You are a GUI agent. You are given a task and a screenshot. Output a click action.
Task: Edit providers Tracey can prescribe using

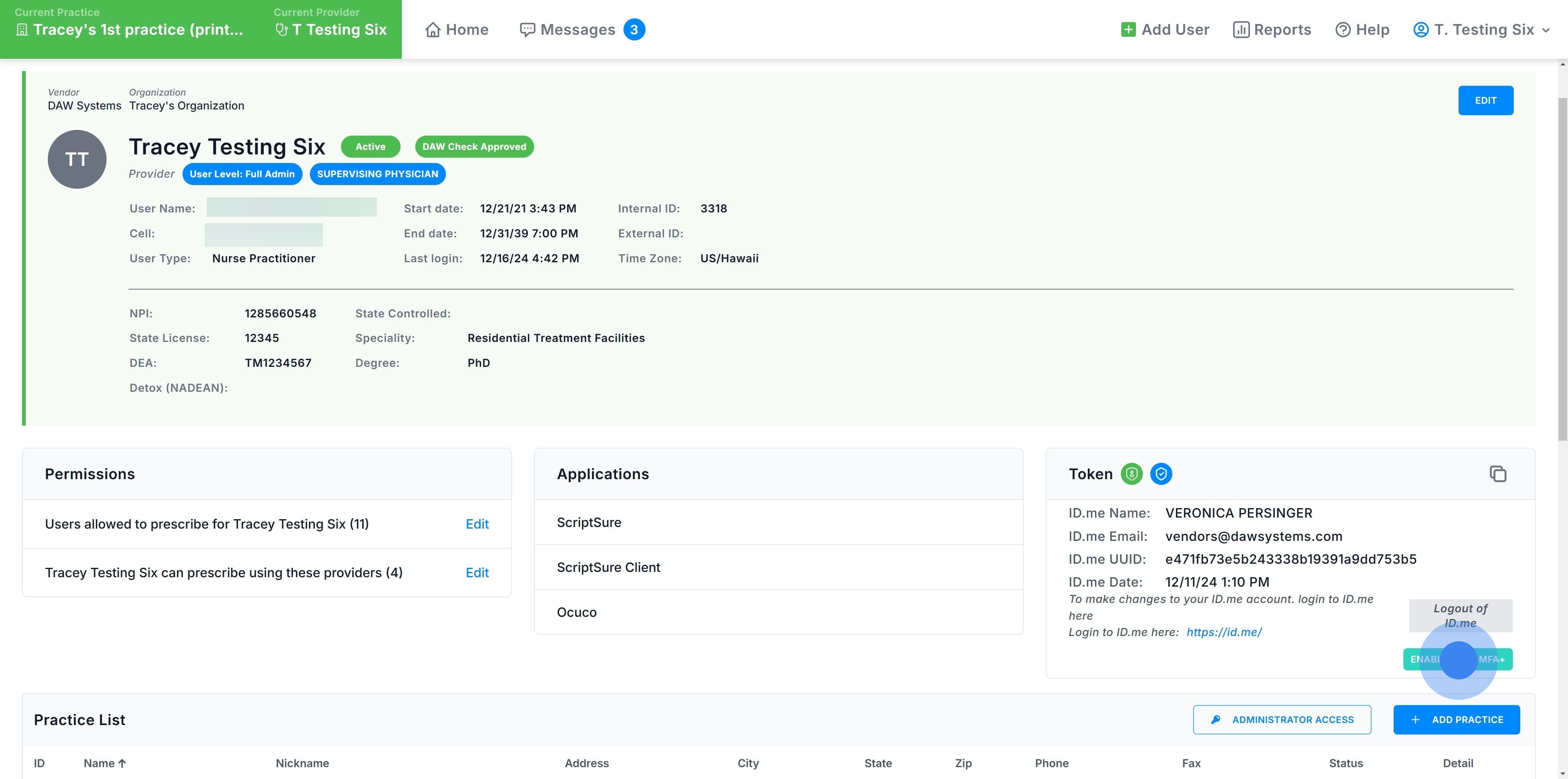(x=477, y=573)
